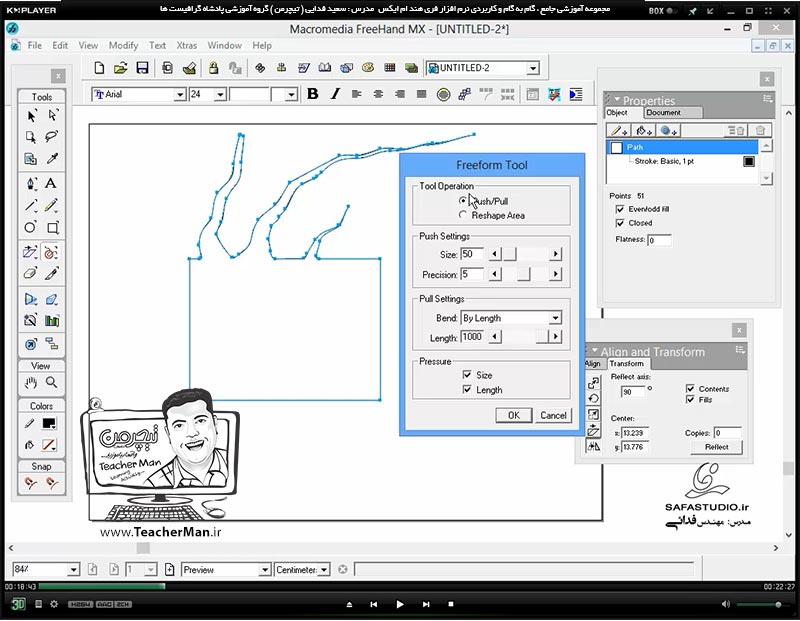Select the Pointer tool in Tools panel
The image size is (800, 621).
(31, 116)
